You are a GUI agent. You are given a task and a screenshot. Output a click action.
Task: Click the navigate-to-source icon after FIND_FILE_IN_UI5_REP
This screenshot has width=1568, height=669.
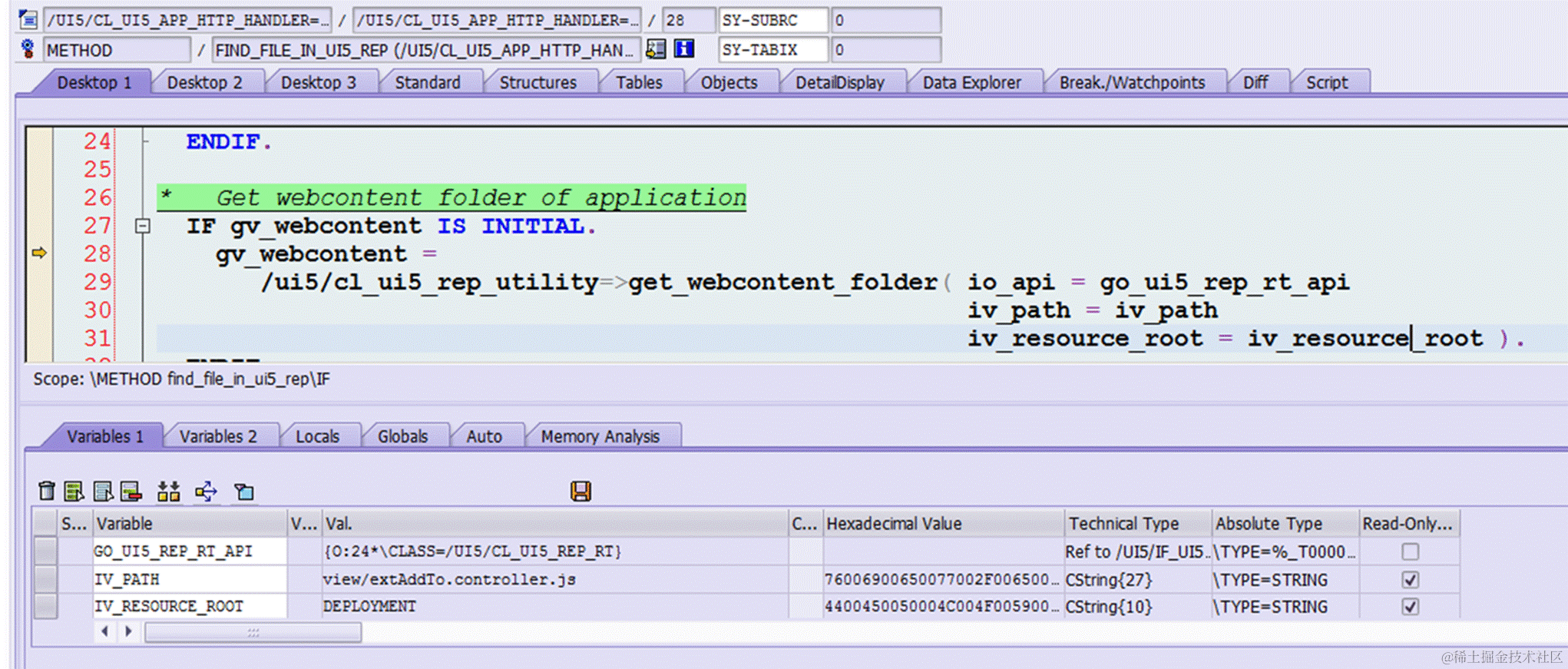tap(656, 50)
